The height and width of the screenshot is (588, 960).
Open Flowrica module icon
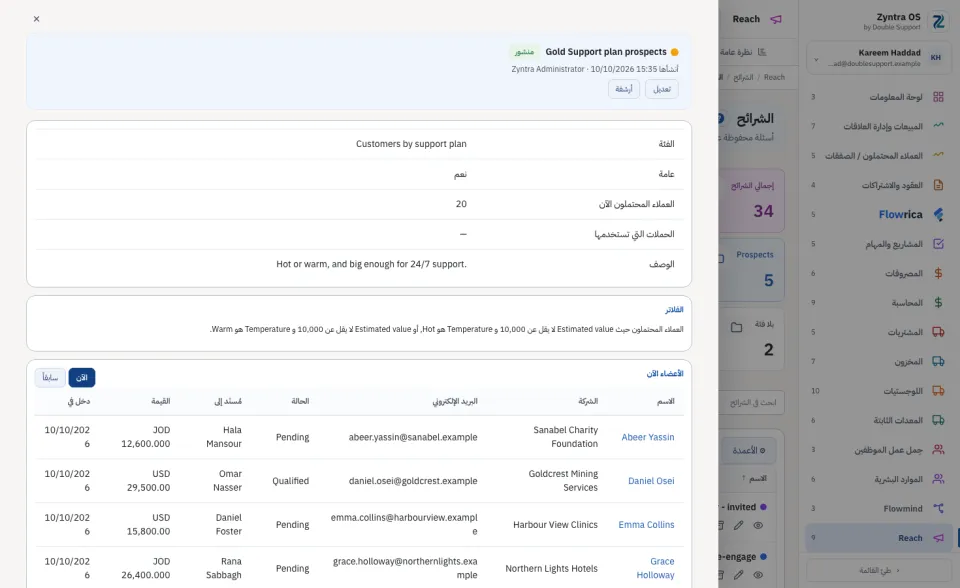point(938,214)
